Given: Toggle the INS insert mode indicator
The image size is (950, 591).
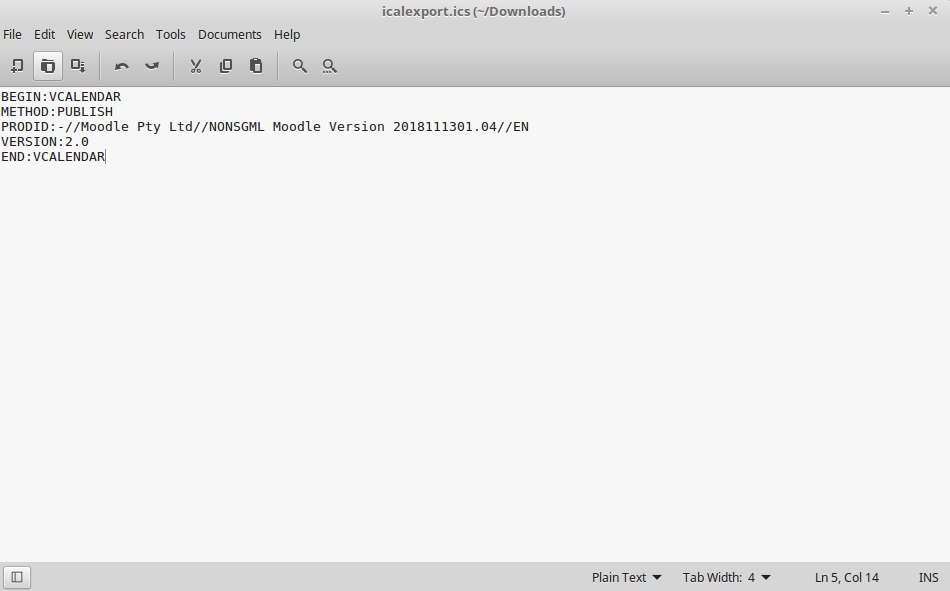Looking at the screenshot, I should 928,578.
